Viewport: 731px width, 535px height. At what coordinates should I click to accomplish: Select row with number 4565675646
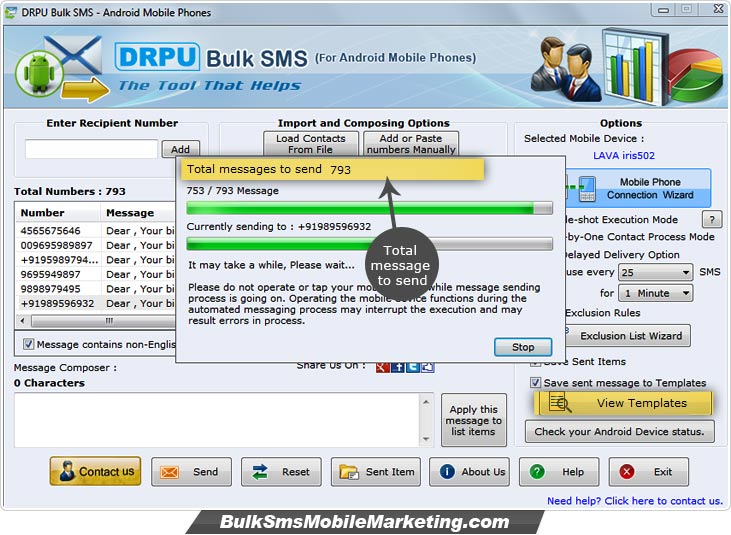[x=96, y=231]
